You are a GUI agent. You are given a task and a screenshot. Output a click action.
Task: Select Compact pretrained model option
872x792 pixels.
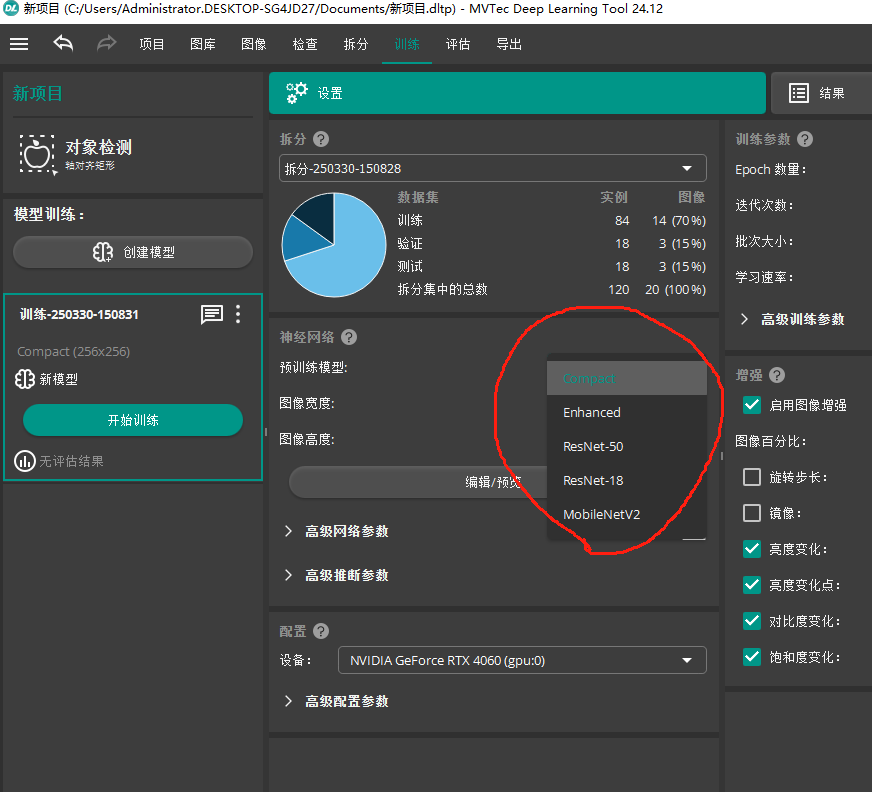(x=627, y=378)
